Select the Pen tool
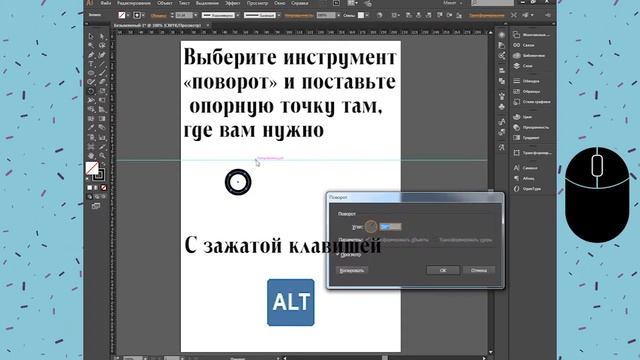This screenshot has width=640, height=360. [91, 55]
